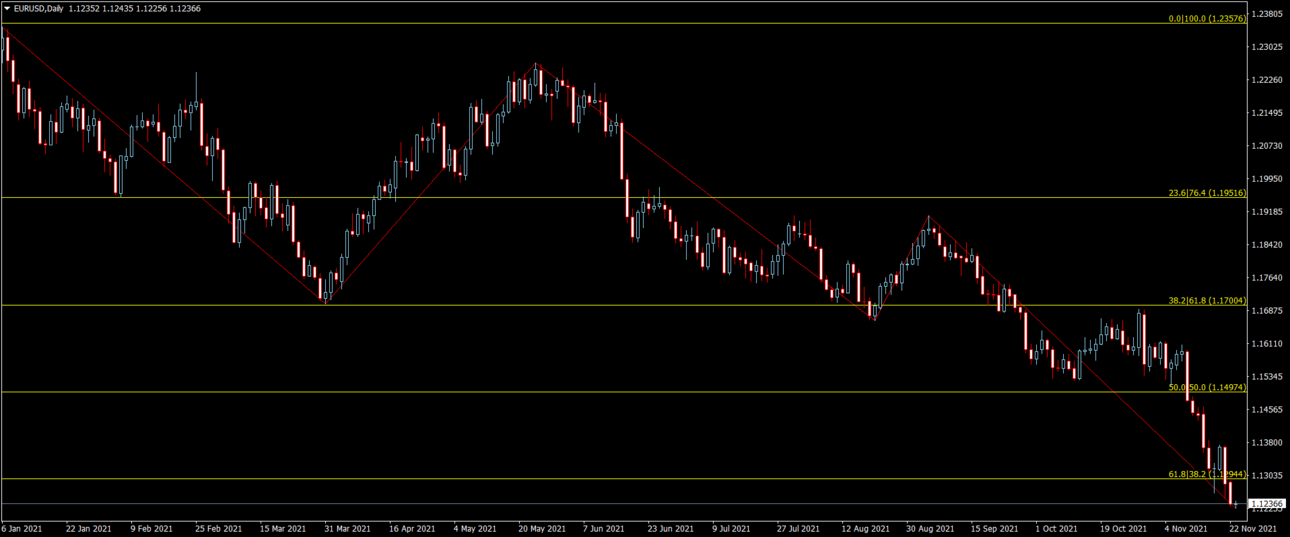1290x537 pixels.
Task: Select the 23.6|76.4 (1.19516) Fibonacci label
Action: 1208,193
